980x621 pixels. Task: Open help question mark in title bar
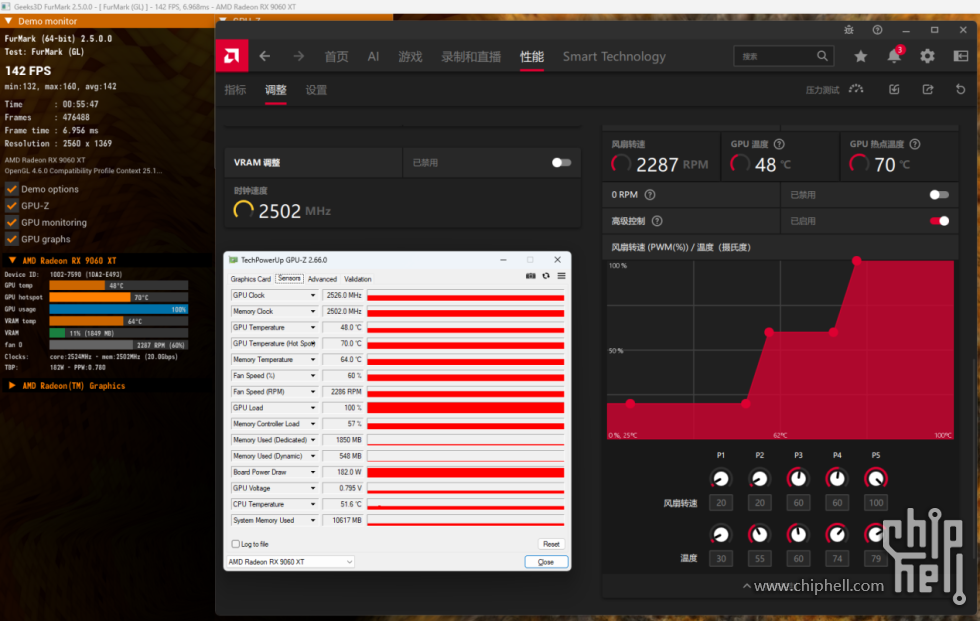point(878,30)
